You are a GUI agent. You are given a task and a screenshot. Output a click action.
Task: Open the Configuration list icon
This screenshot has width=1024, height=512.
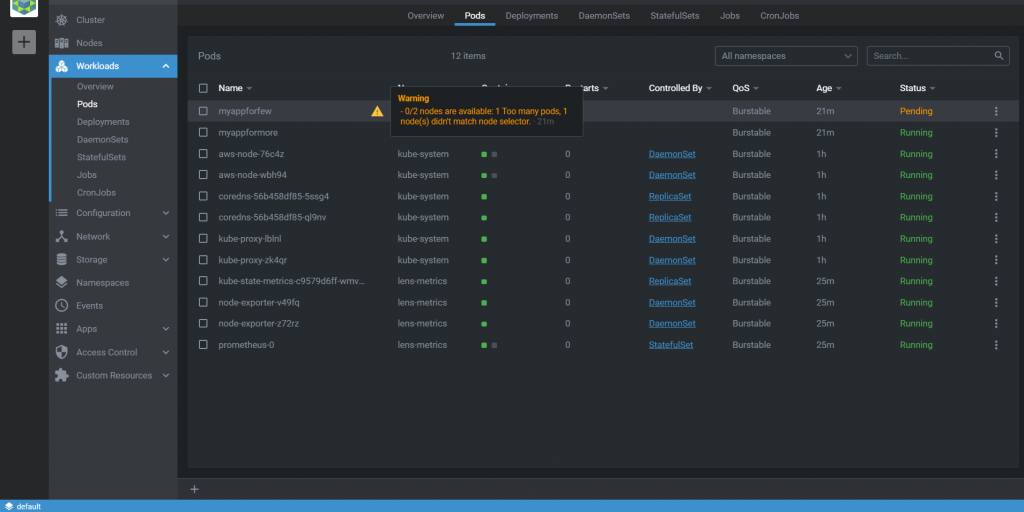[61, 213]
